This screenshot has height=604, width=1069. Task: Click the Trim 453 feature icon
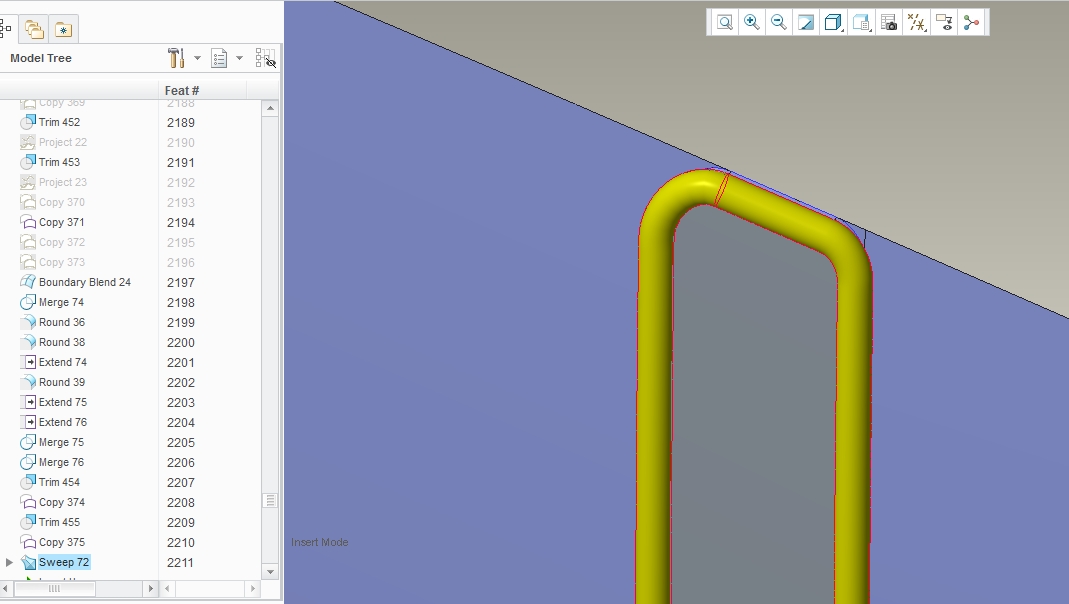pos(28,162)
